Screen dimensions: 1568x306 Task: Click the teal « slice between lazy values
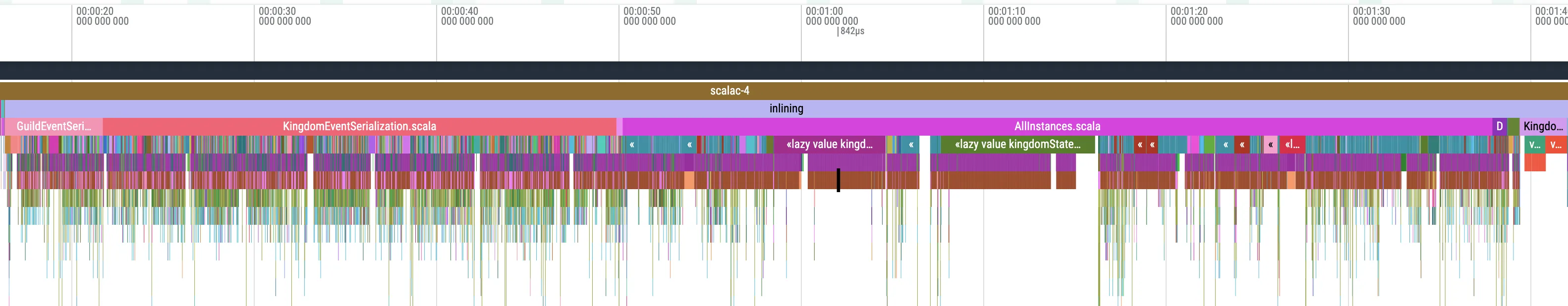point(910,145)
